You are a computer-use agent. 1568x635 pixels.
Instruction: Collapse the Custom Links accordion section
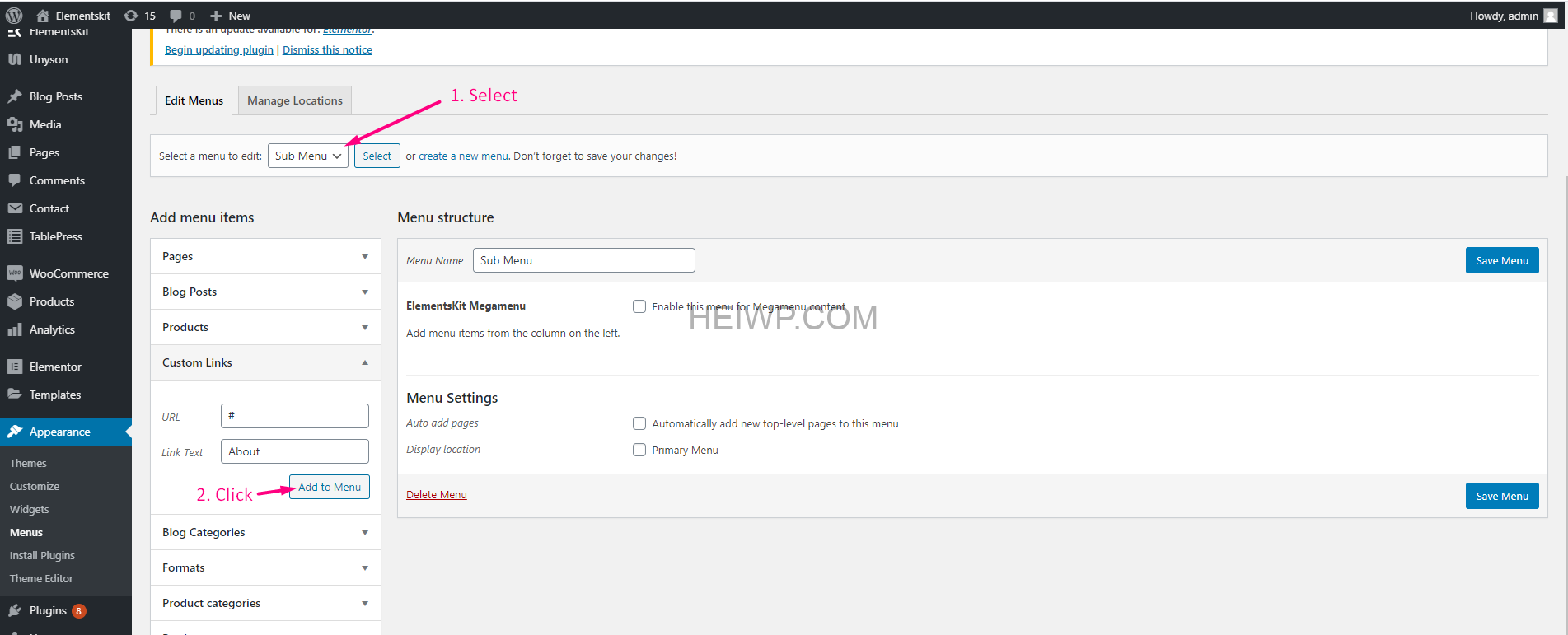[265, 362]
